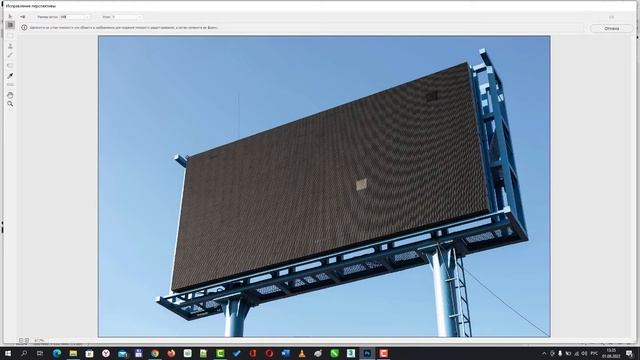The height and width of the screenshot is (360, 640).
Task: Open File Explorer from the taskbar
Action: [73, 353]
